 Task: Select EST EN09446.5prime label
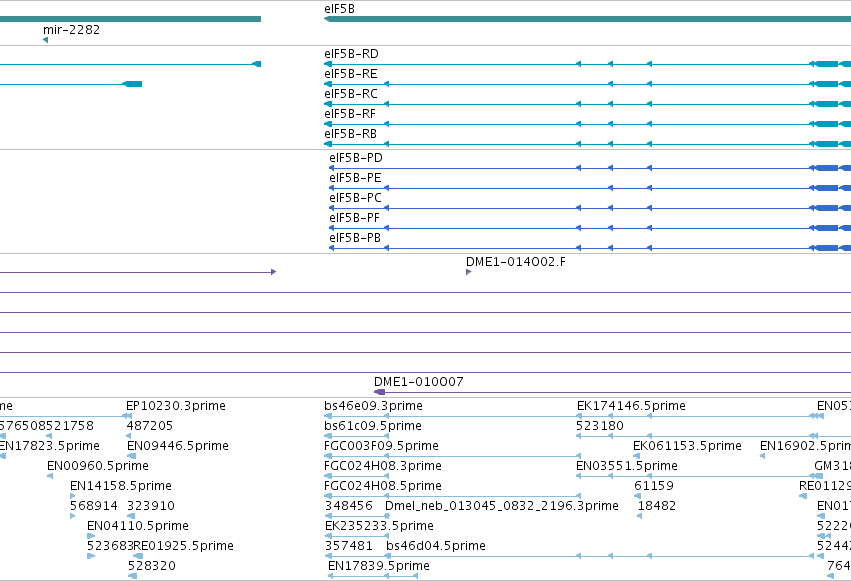click(x=177, y=446)
